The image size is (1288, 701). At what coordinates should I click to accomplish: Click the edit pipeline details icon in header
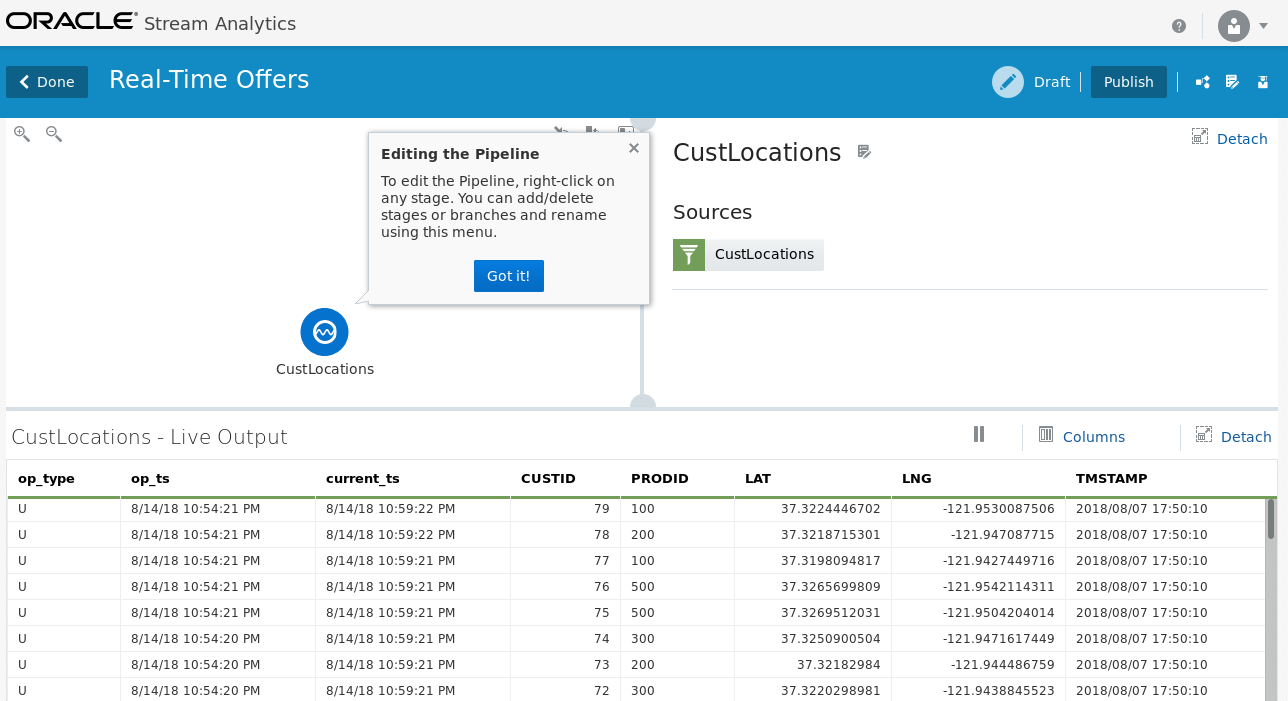tap(1233, 82)
